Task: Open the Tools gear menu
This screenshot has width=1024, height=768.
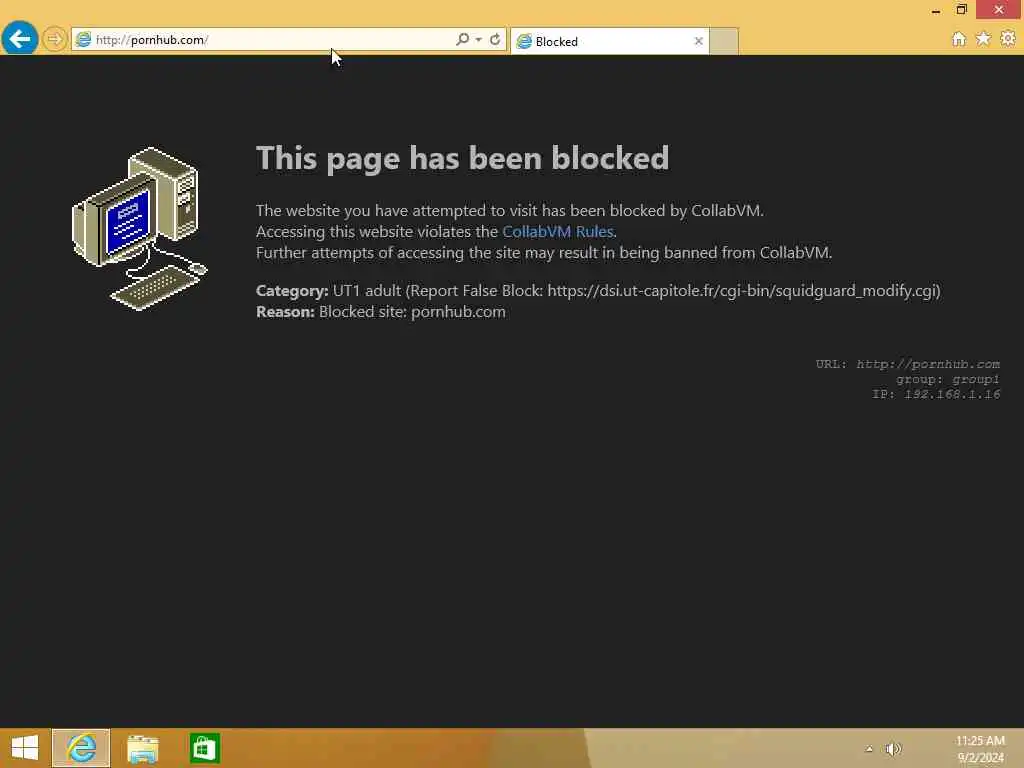Action: [1008, 39]
